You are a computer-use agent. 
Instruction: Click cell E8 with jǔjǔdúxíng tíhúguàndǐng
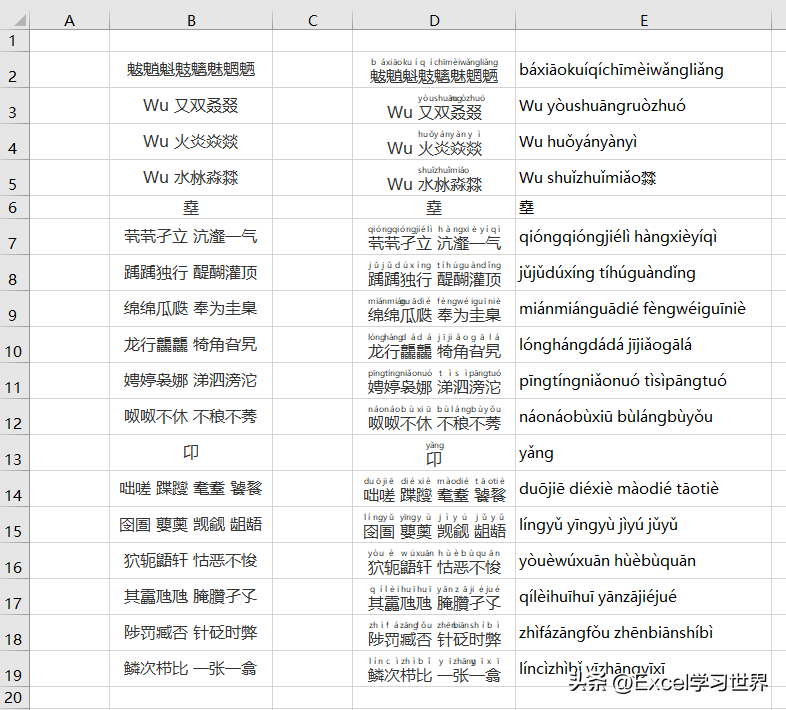point(644,273)
